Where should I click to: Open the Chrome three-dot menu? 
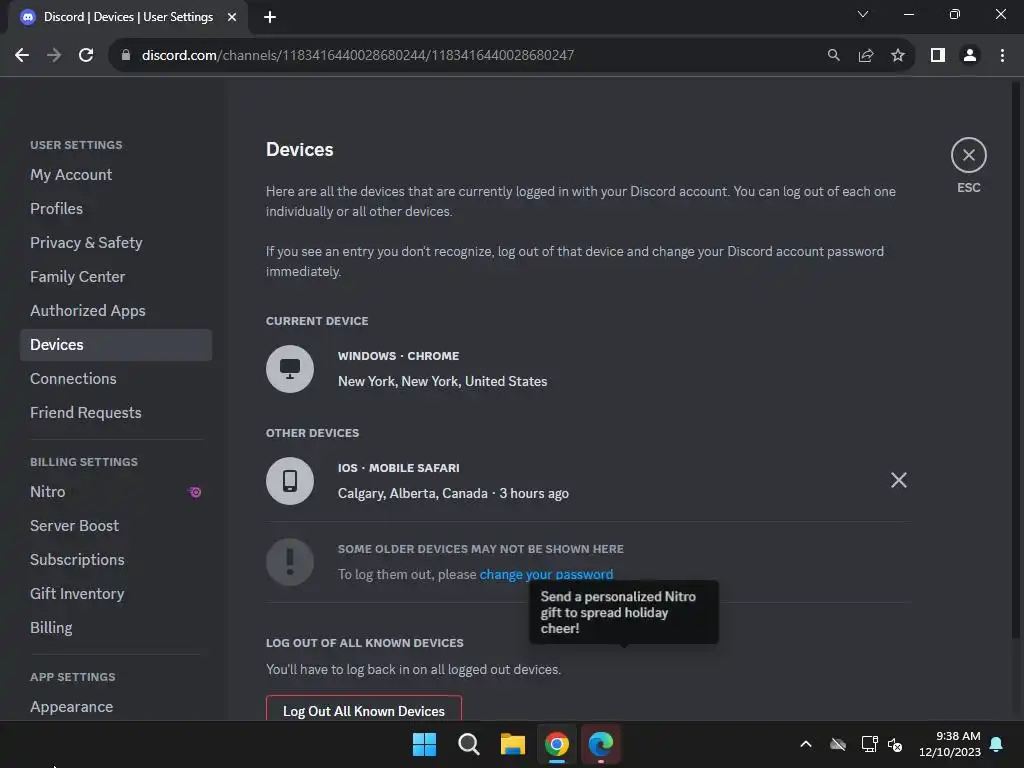pyautogui.click(x=1002, y=55)
